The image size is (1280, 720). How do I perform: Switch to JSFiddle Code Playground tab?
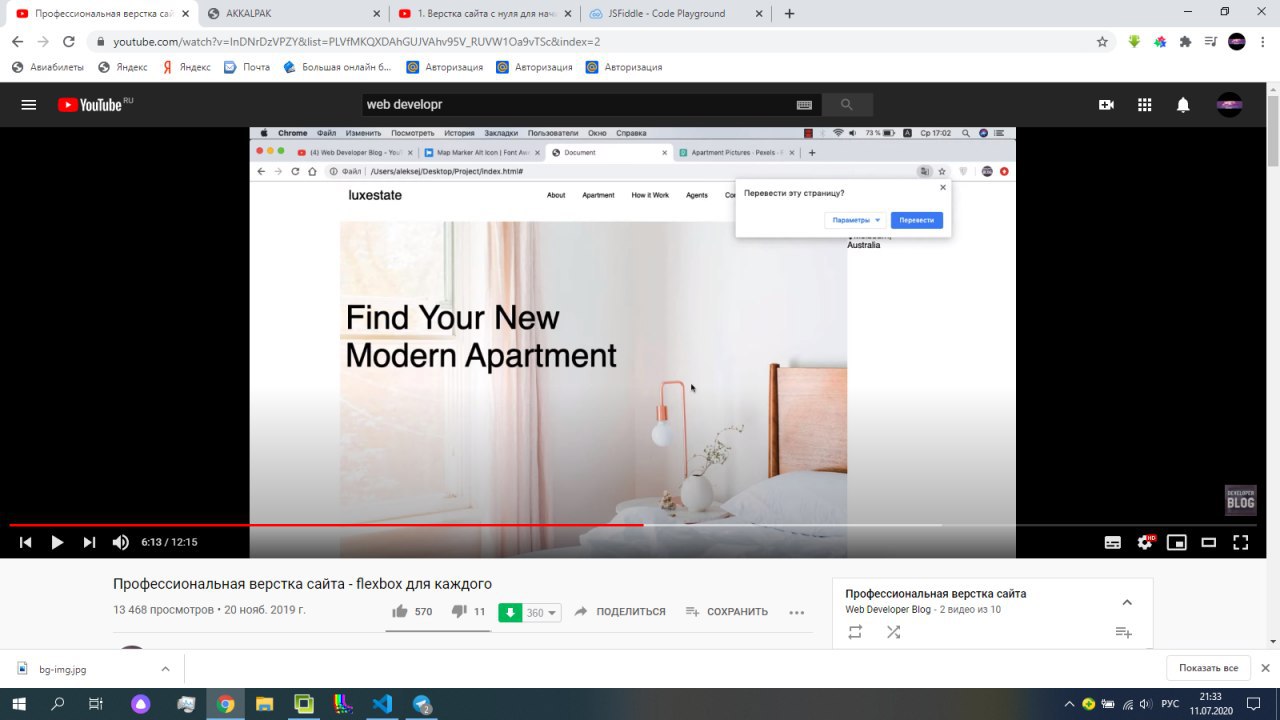click(676, 13)
